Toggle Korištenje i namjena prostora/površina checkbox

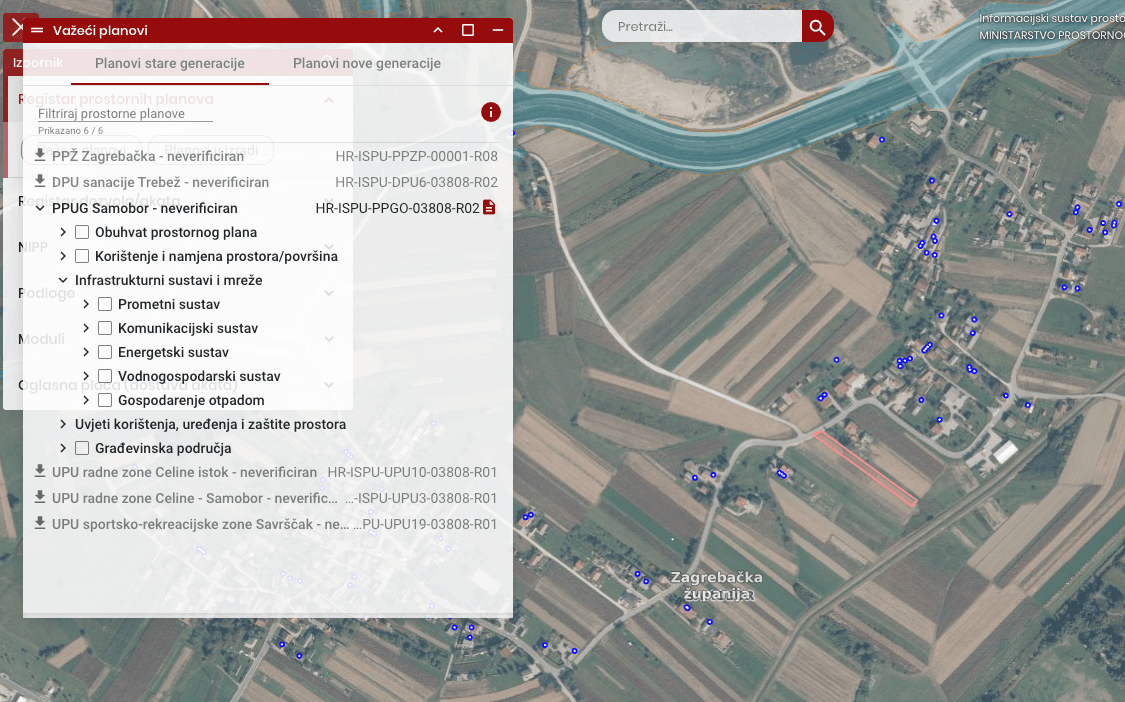[x=82, y=256]
